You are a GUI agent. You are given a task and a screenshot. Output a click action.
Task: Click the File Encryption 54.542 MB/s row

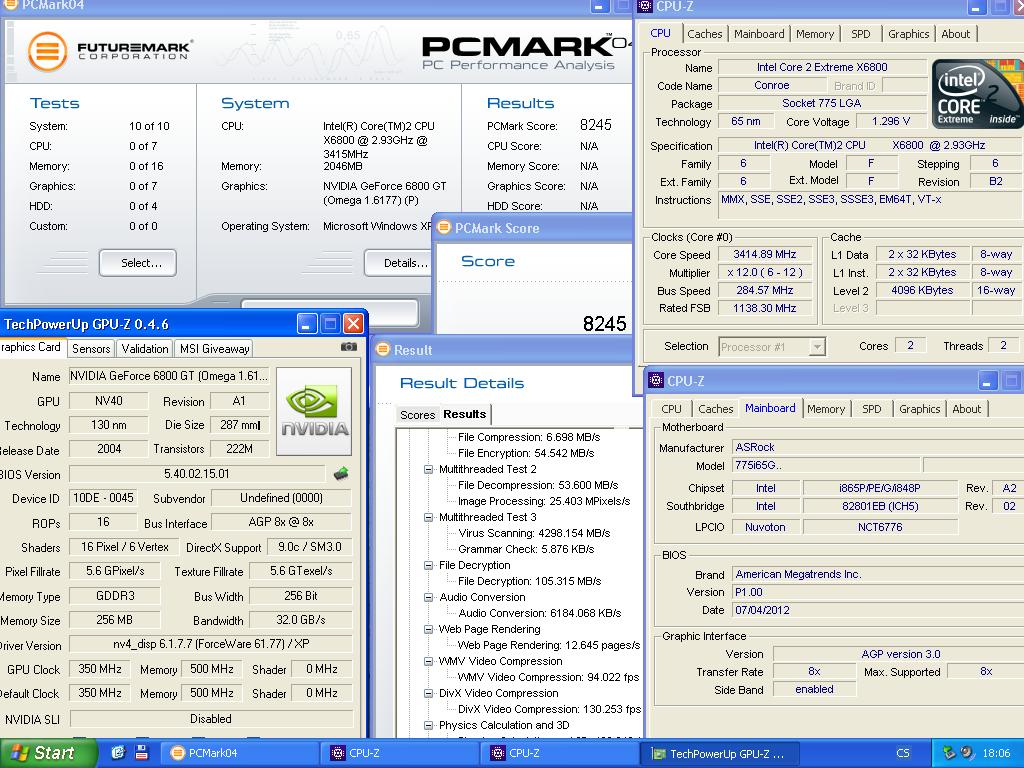[526, 453]
